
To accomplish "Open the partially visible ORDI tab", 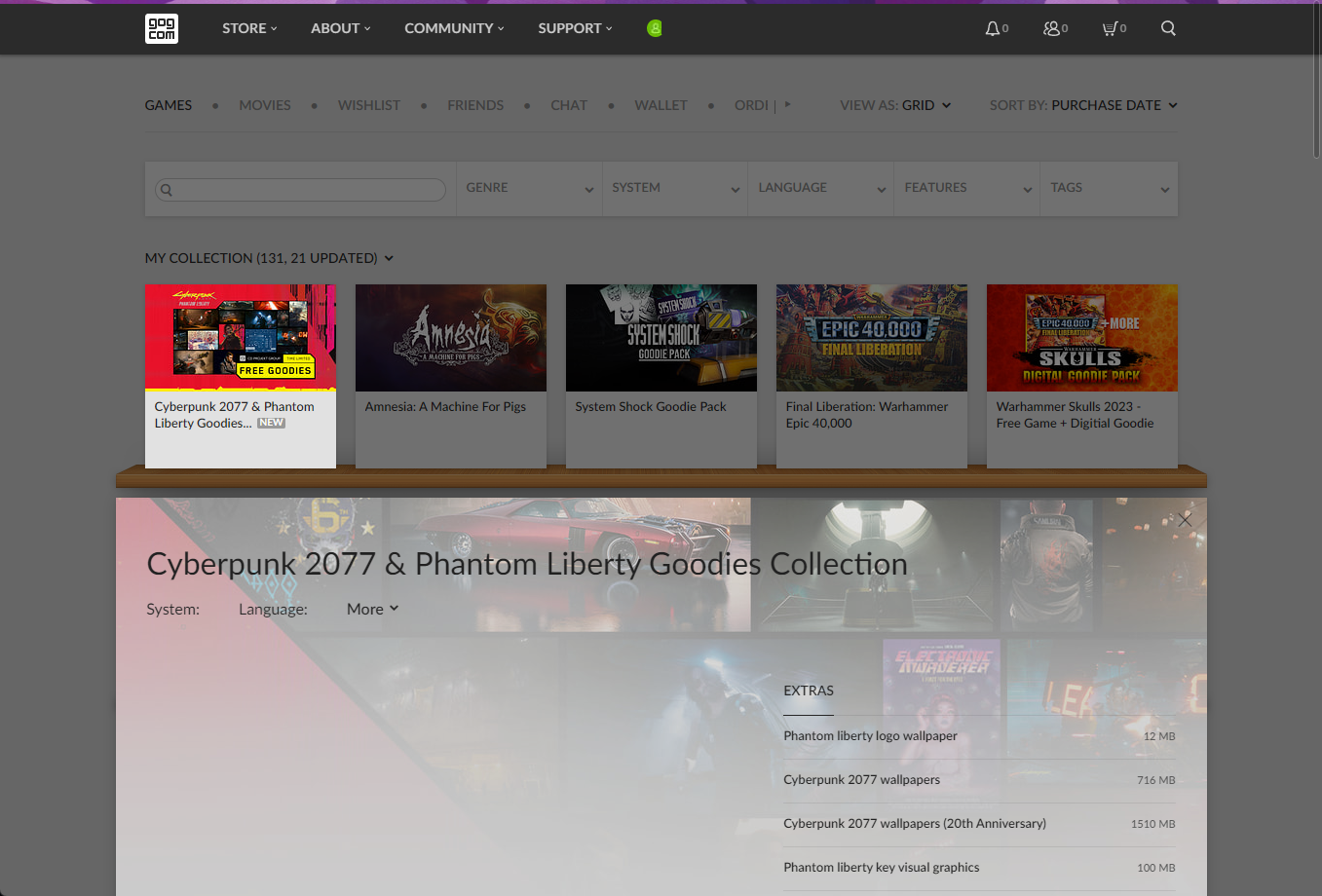I will pyautogui.click(x=751, y=105).
